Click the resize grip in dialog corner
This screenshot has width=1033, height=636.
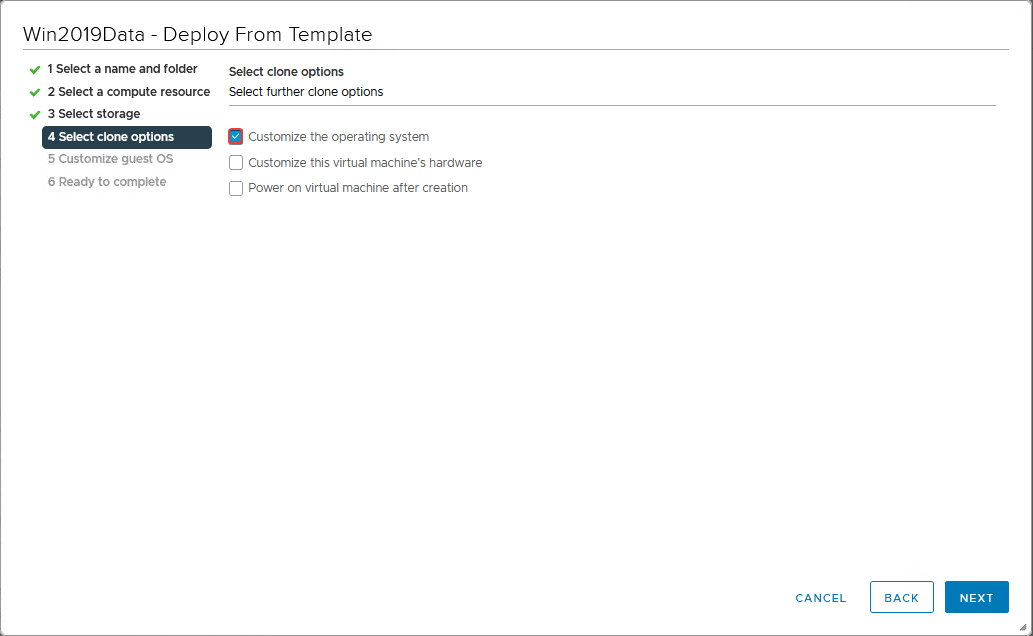coord(1022,626)
